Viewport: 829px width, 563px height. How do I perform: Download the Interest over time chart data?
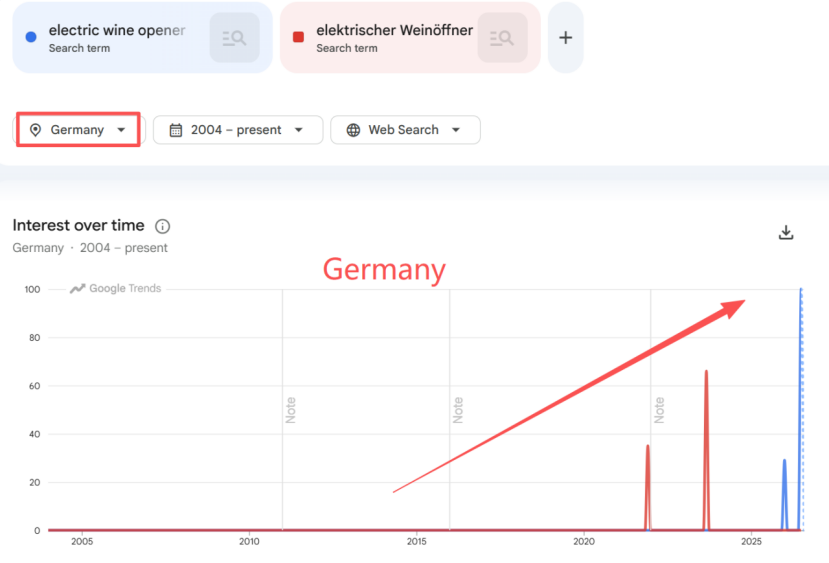[x=786, y=232]
